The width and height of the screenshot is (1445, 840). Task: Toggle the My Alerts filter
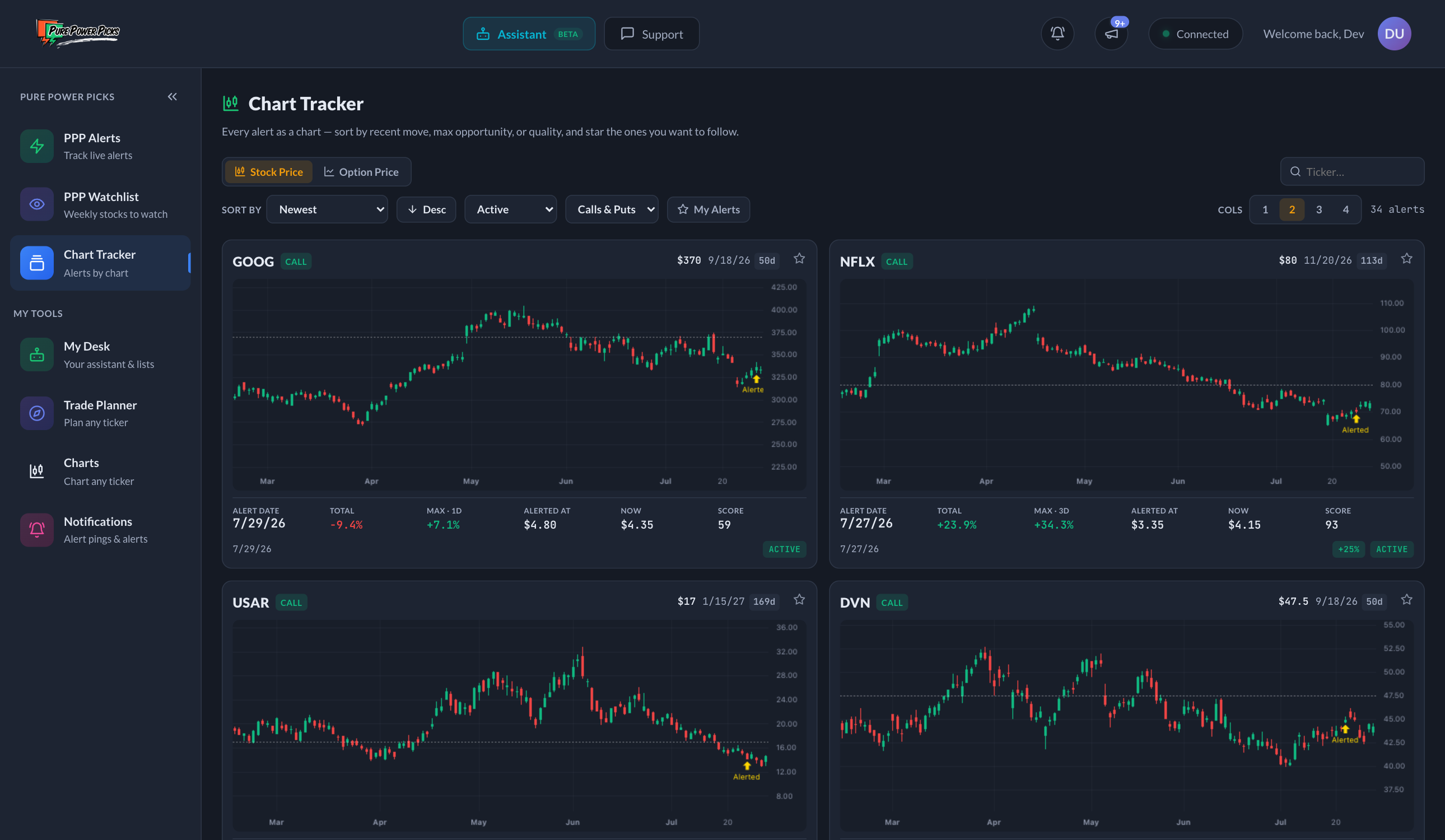point(708,209)
